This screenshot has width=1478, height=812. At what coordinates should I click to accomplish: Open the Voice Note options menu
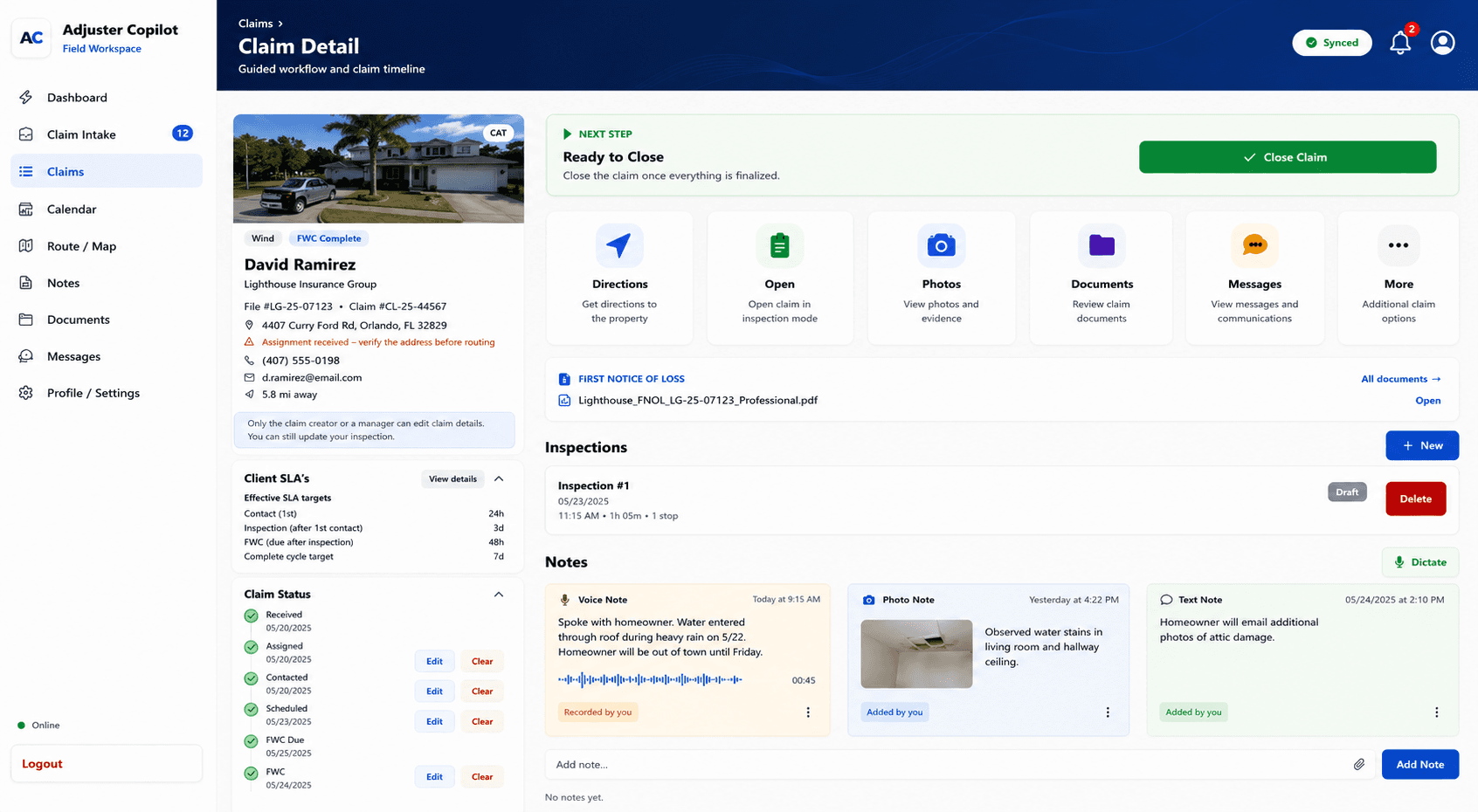point(808,712)
